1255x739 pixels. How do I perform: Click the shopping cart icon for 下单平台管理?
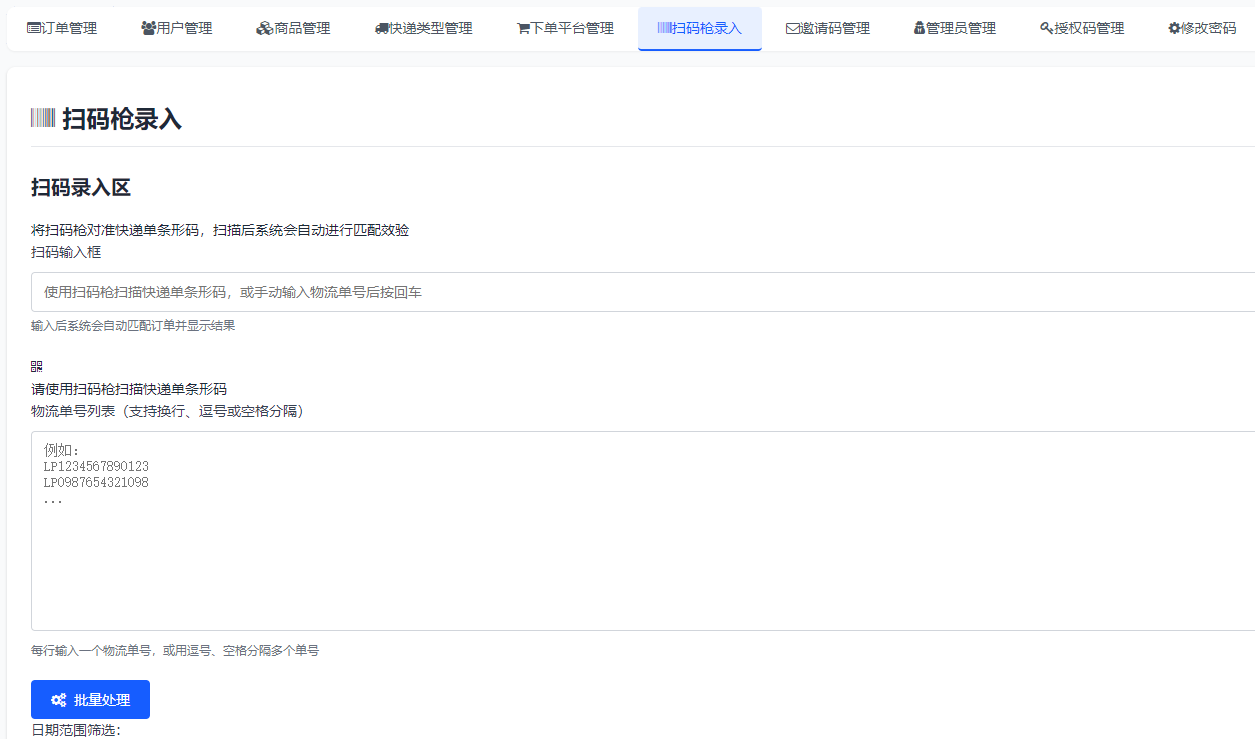click(x=522, y=28)
